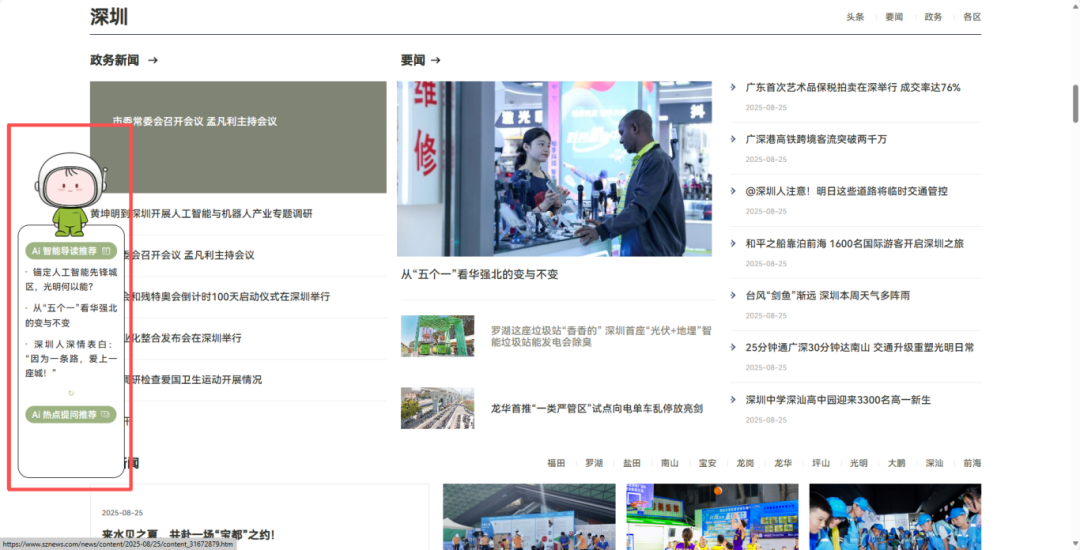Click the chevron before 广深港高铁 headline
The width and height of the screenshot is (1080, 550).
(733, 140)
